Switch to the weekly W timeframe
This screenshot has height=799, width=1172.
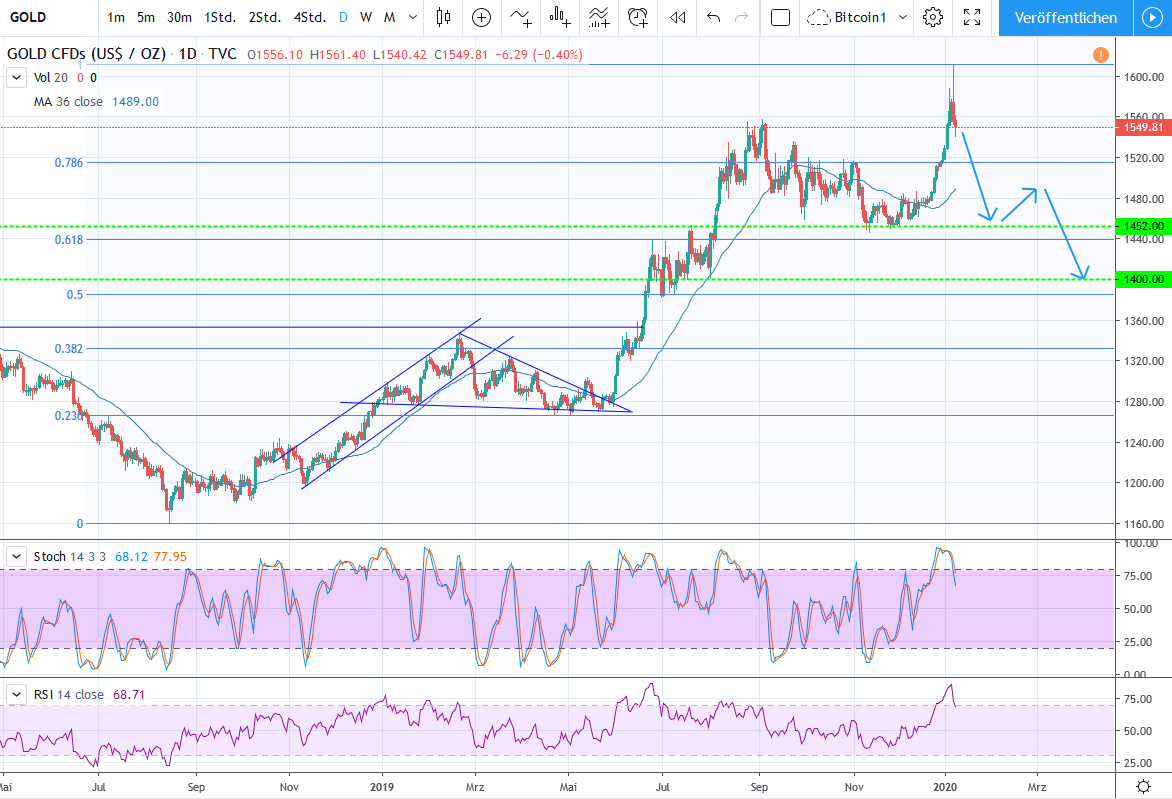[366, 17]
